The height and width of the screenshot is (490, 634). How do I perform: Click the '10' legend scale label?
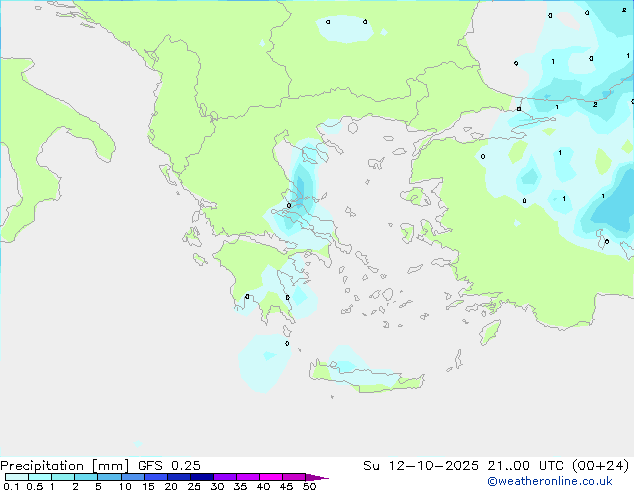click(x=125, y=486)
